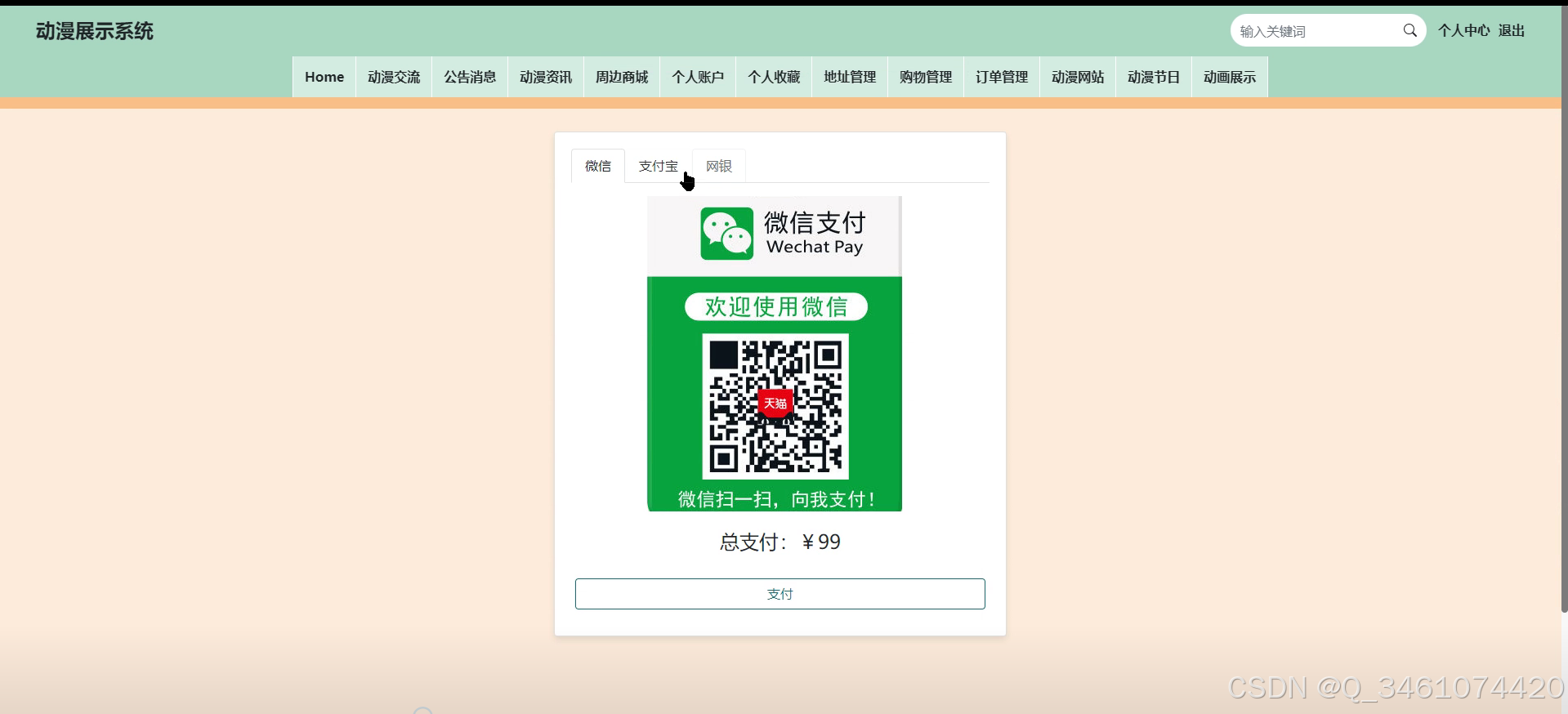1568x714 pixels.
Task: Click the search magnifier icon
Action: click(x=1409, y=31)
